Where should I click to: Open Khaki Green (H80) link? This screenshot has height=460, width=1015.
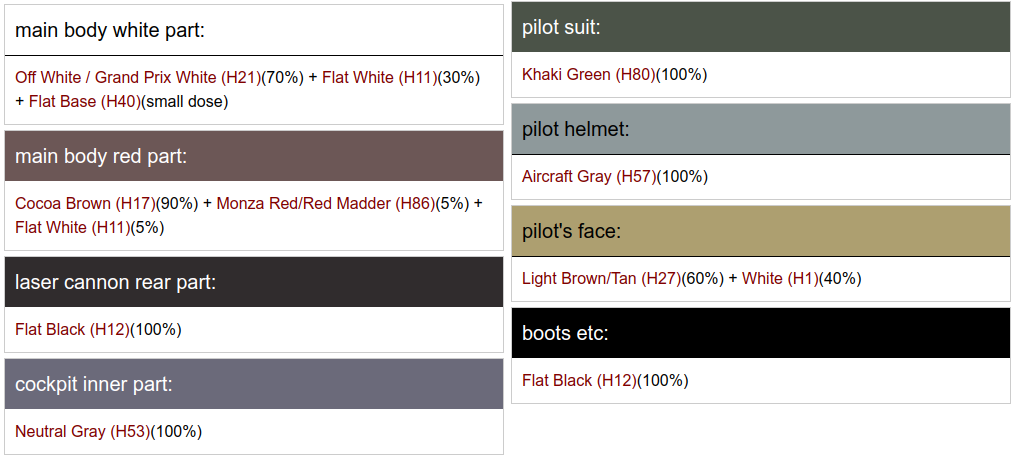click(588, 74)
